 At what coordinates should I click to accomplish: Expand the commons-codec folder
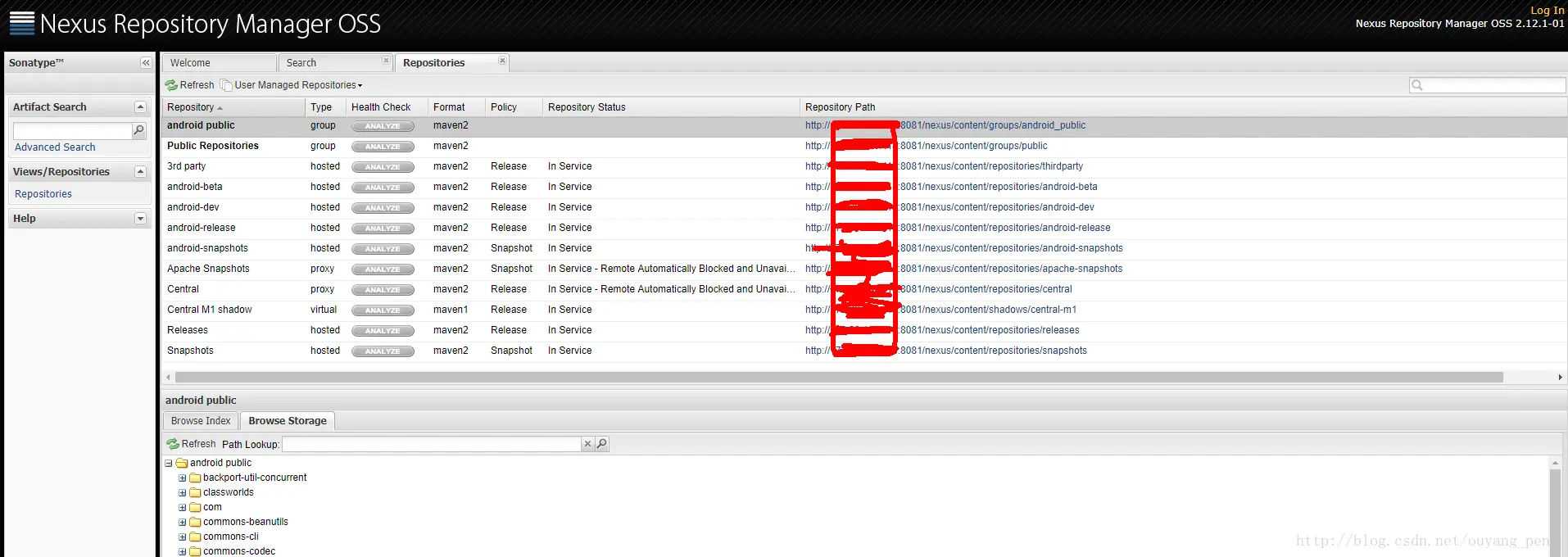coord(182,551)
